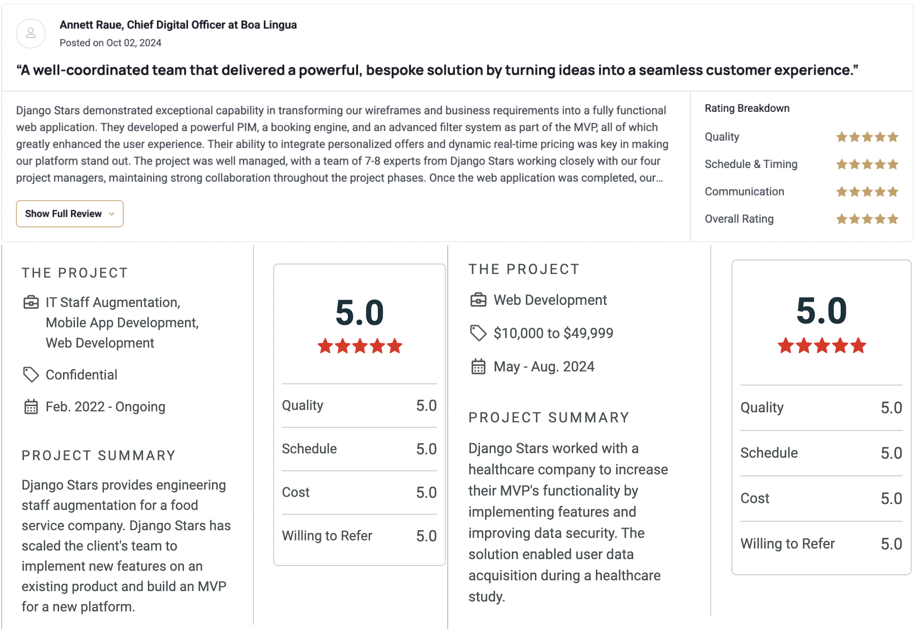The height and width of the screenshot is (629, 917).
Task: Click the star rating bar beside Quality
Action: point(867,137)
